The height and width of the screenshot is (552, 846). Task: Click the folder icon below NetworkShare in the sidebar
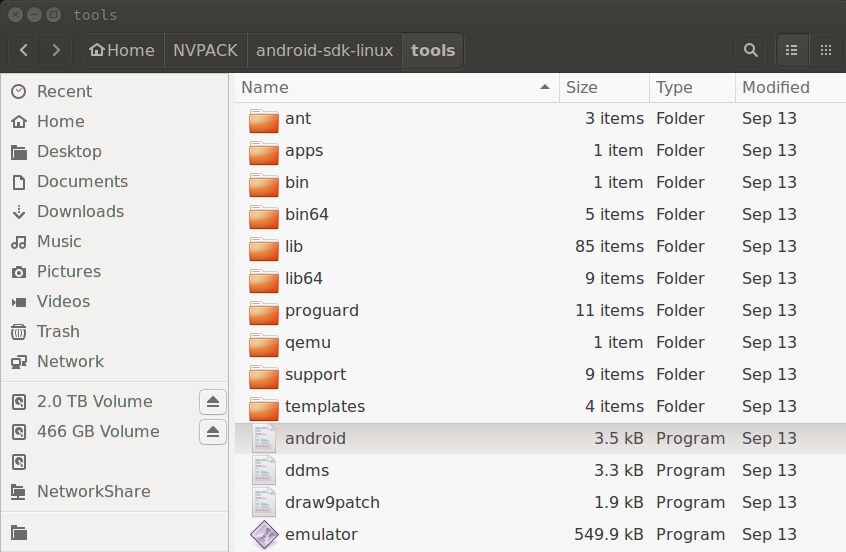point(19,533)
